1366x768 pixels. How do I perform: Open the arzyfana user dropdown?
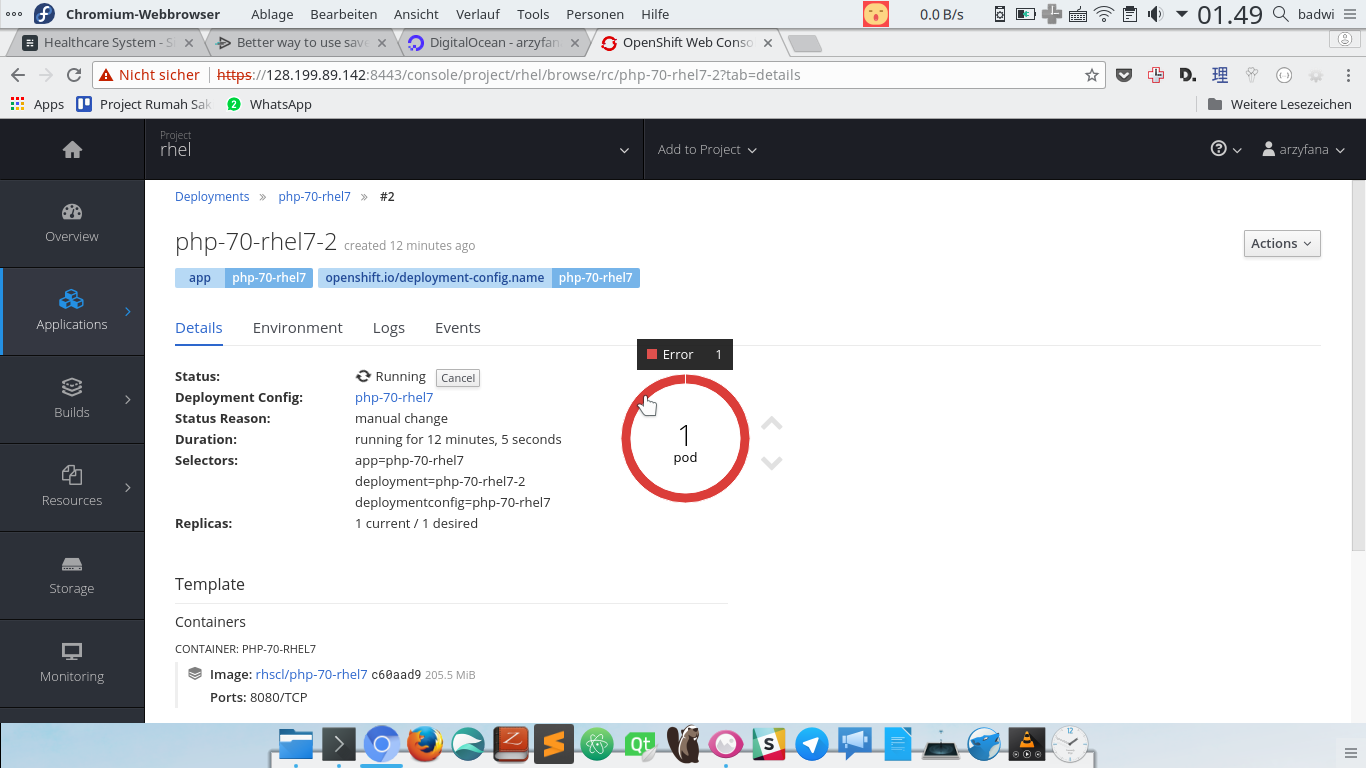pos(1304,150)
